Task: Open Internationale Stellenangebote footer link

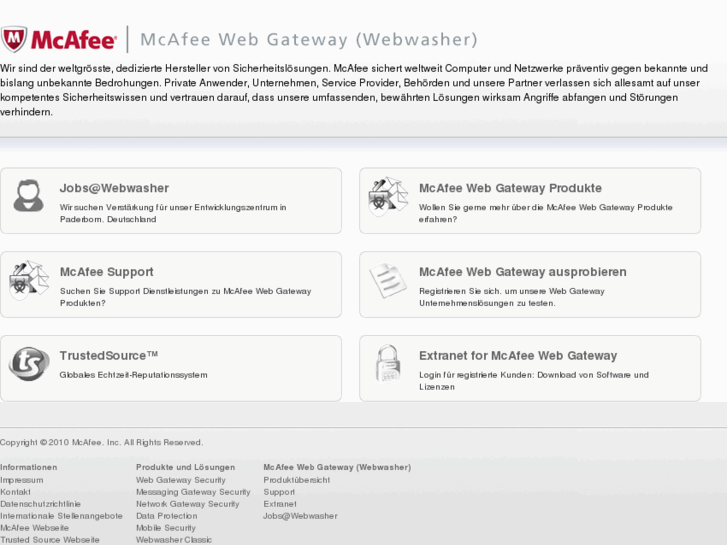Action: [x=61, y=516]
